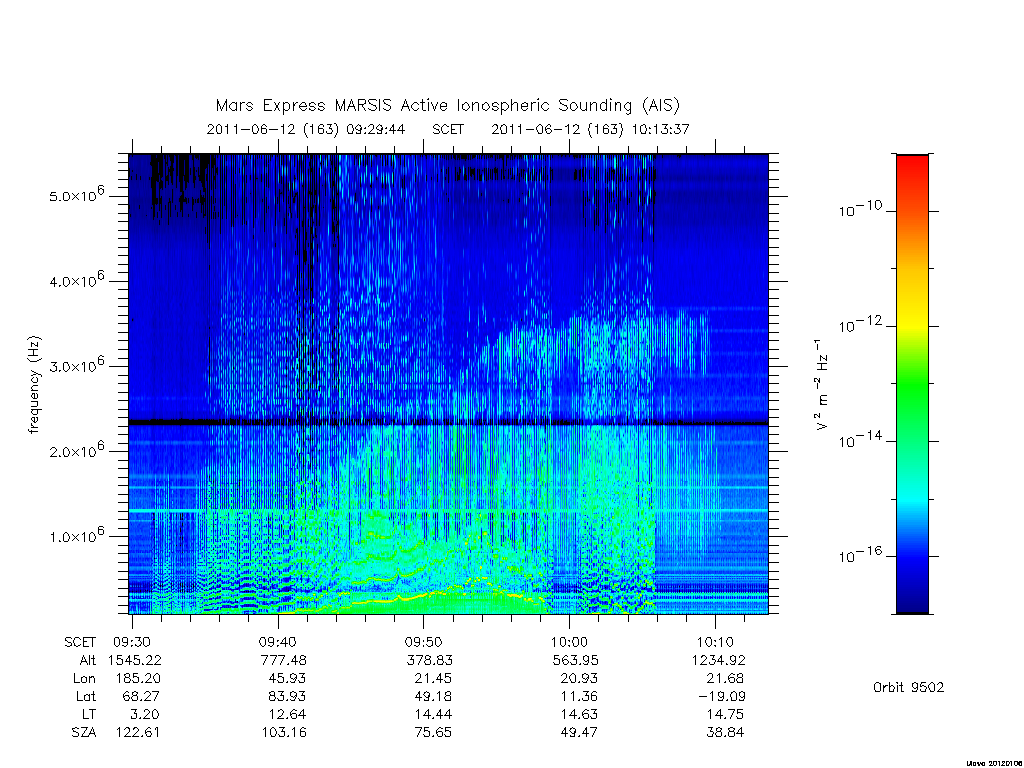Click local time value '3.20'
Viewport: 1024px width, 768px height.
click(144, 714)
